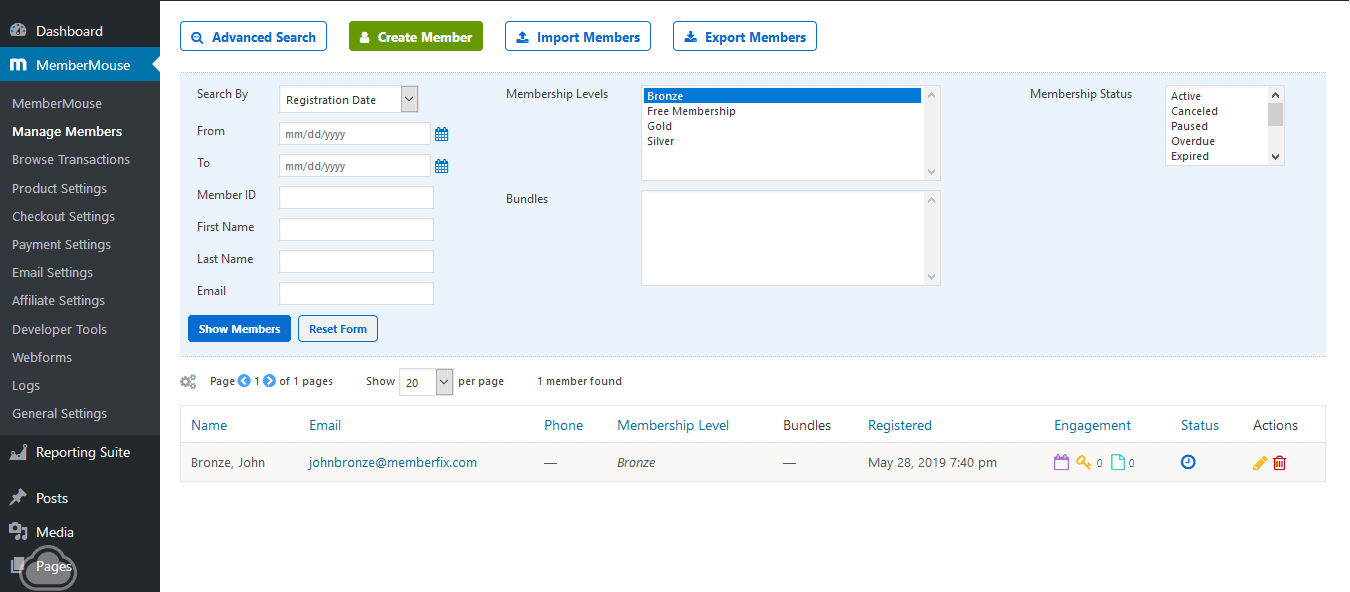1350x592 pixels.
Task: Click the red trash delete member icon
Action: pos(1279,463)
